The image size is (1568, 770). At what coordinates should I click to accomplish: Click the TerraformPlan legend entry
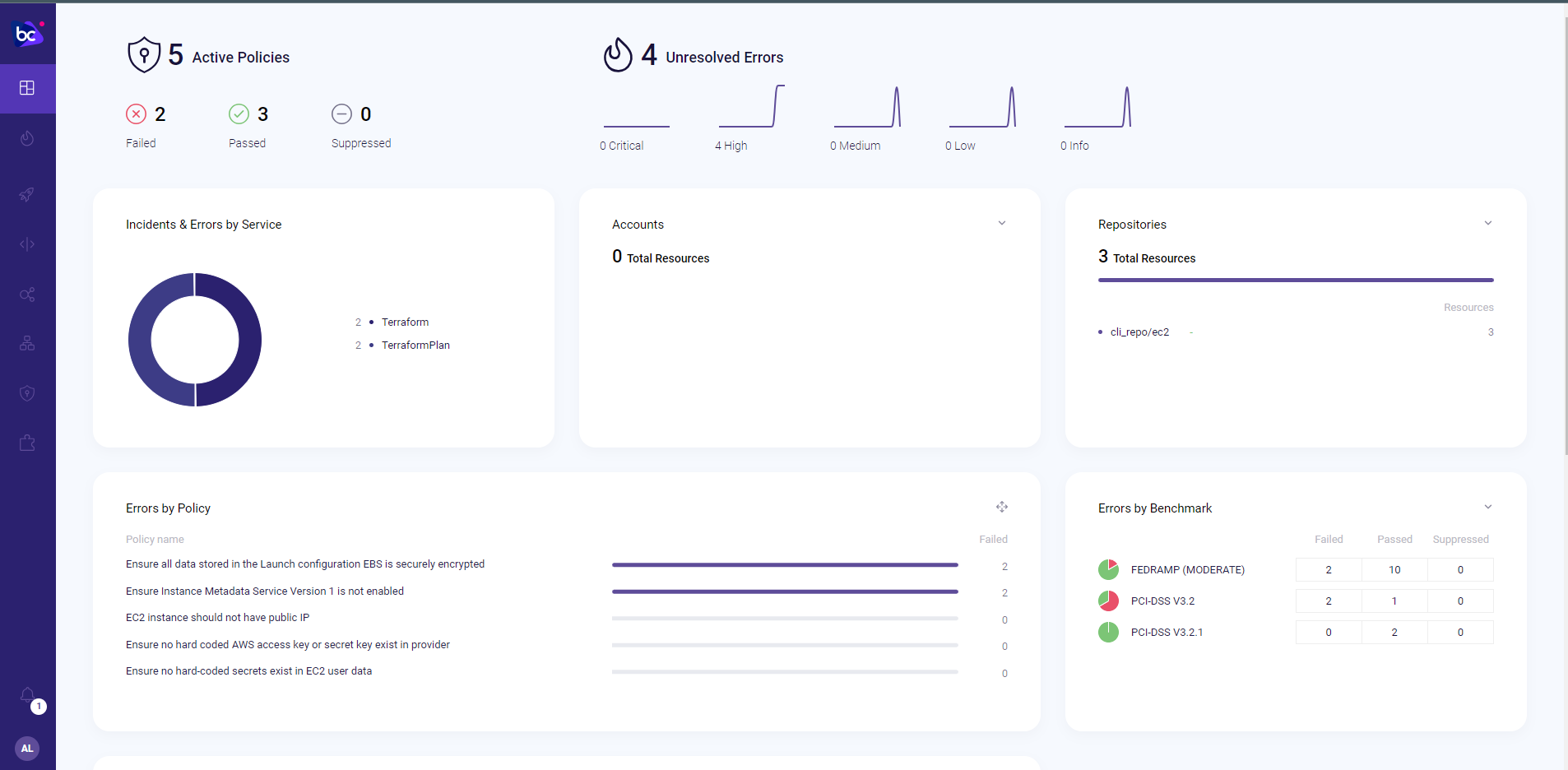pyautogui.click(x=415, y=346)
